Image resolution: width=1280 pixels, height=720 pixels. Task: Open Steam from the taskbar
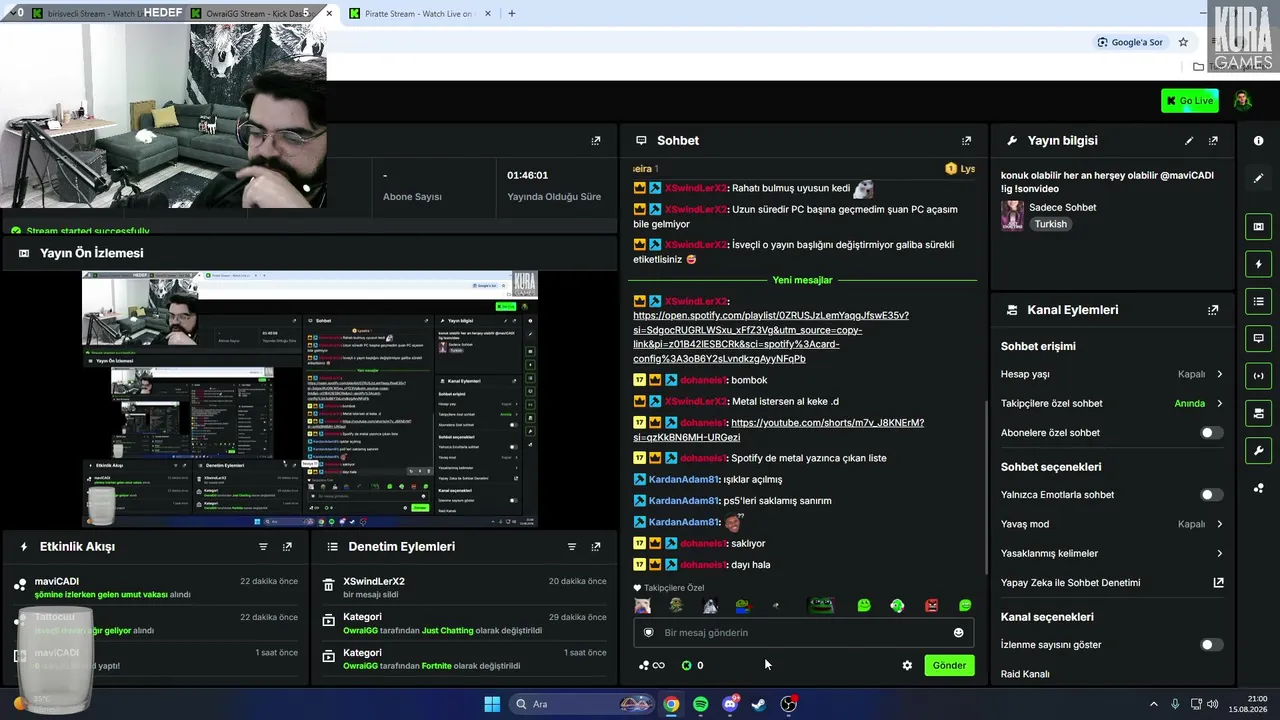[x=759, y=704]
